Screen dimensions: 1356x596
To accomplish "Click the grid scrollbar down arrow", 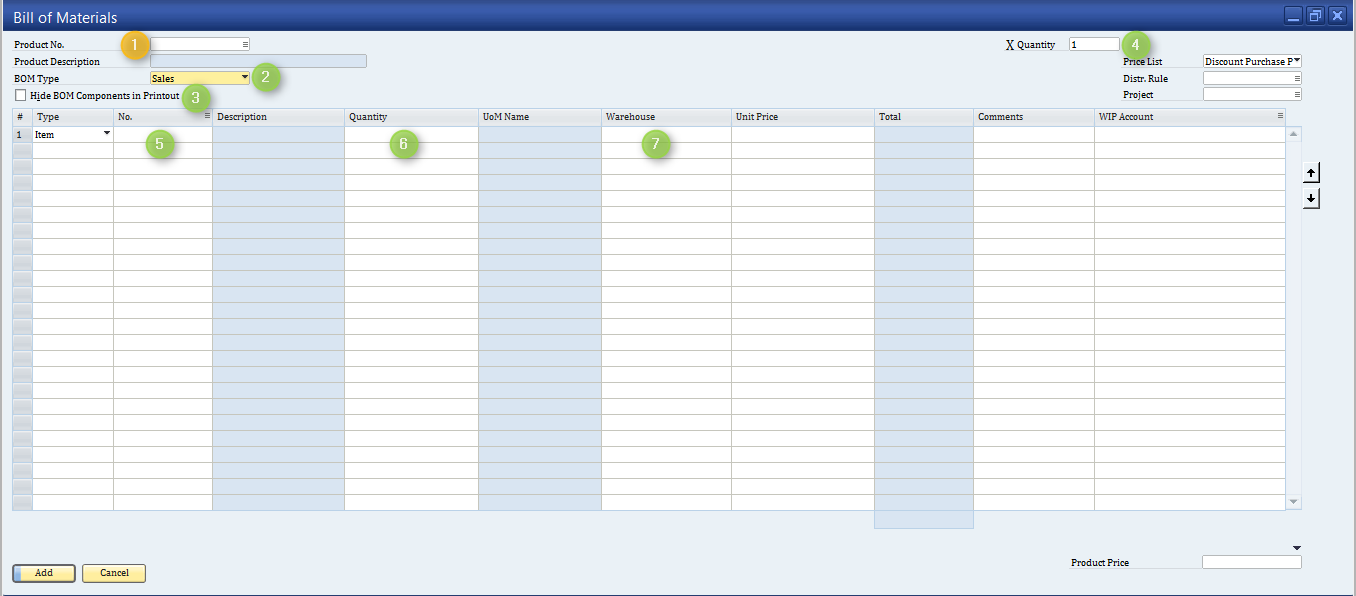I will pyautogui.click(x=1293, y=500).
